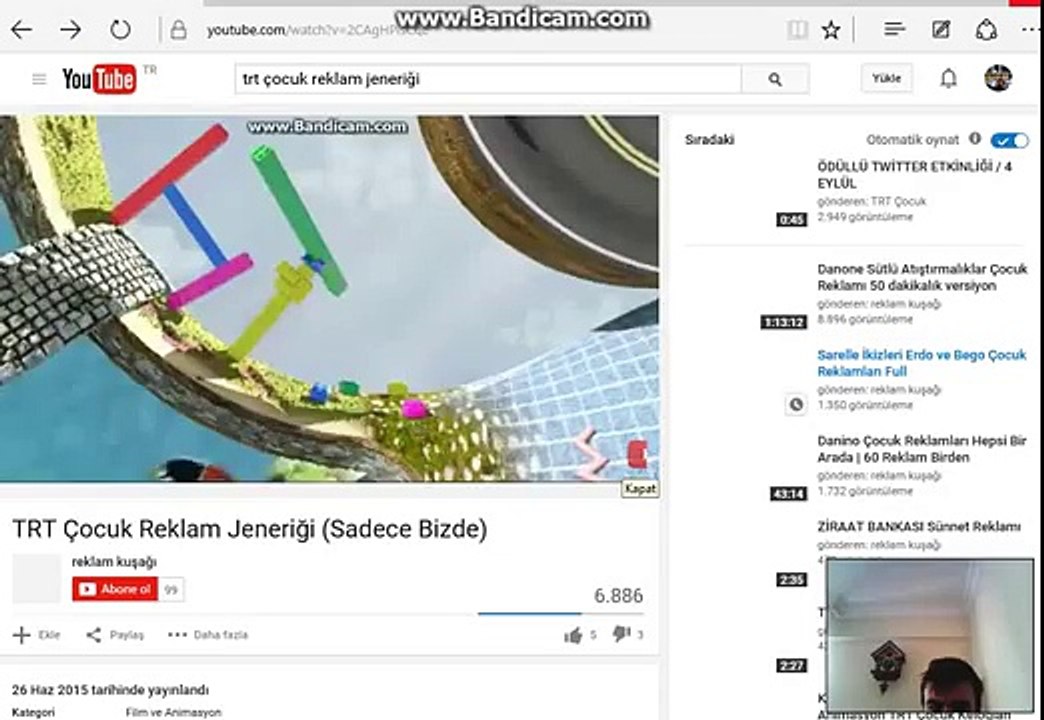Open Sarelle İkizleri Erdo ve Bego video
The width and height of the screenshot is (1044, 720).
point(921,363)
